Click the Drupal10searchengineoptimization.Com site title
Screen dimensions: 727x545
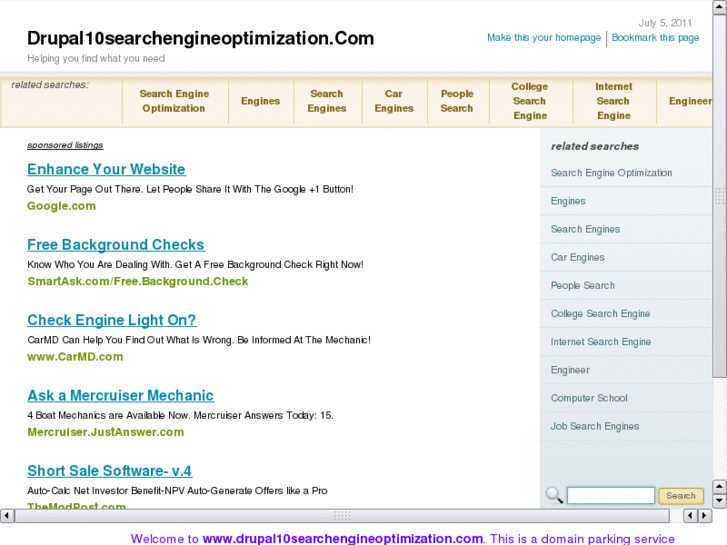coord(200,38)
